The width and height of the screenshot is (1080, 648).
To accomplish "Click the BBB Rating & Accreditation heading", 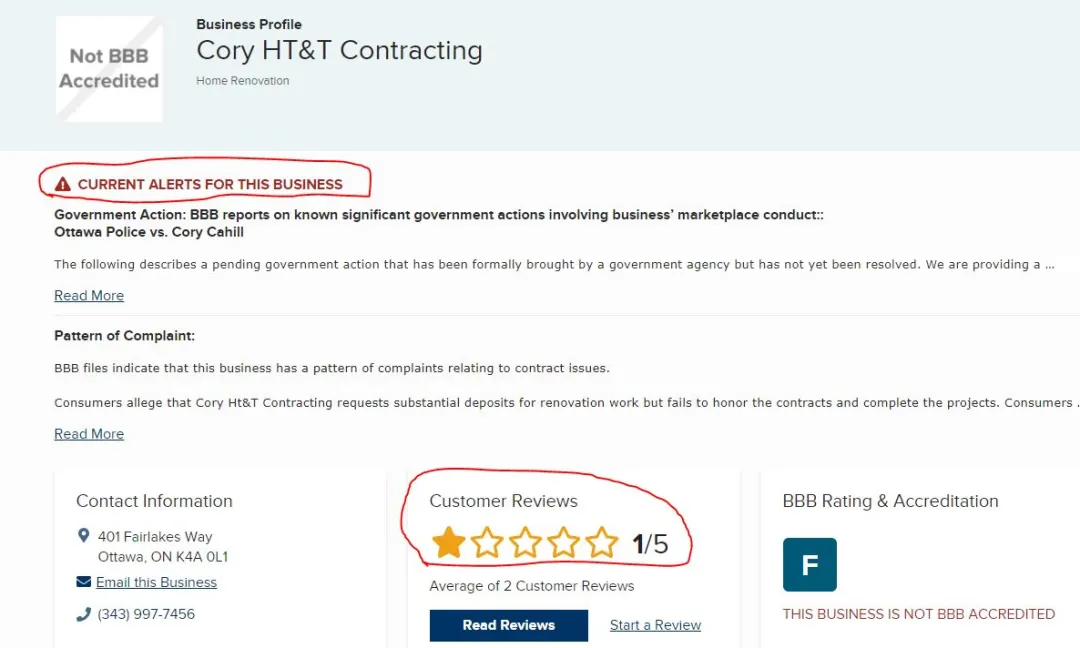I will coord(891,501).
